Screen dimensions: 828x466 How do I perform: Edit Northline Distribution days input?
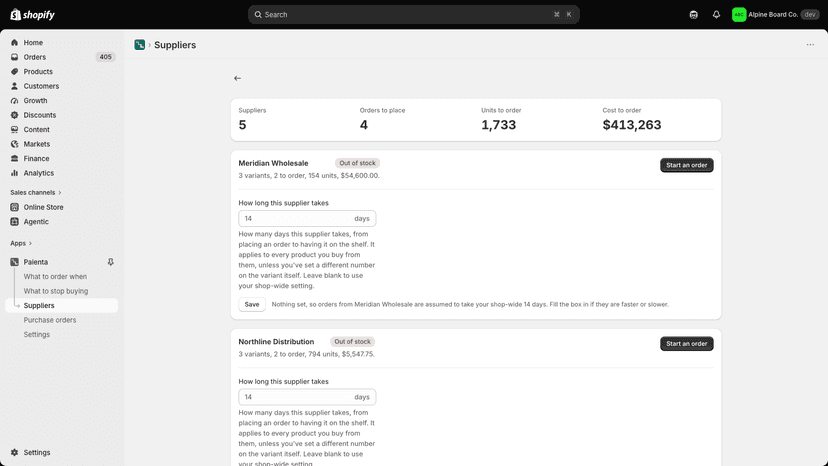pos(307,397)
